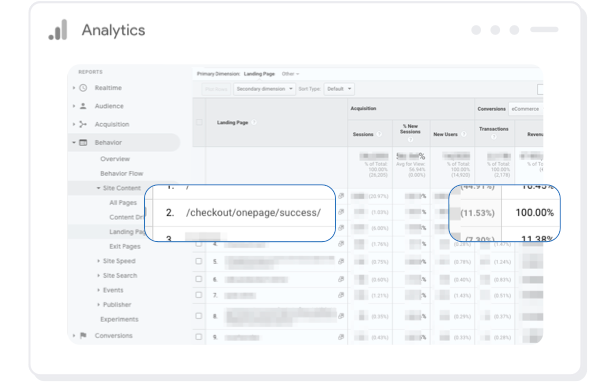Click the Landing Page column header
The image size is (600, 382).
[x=233, y=122]
